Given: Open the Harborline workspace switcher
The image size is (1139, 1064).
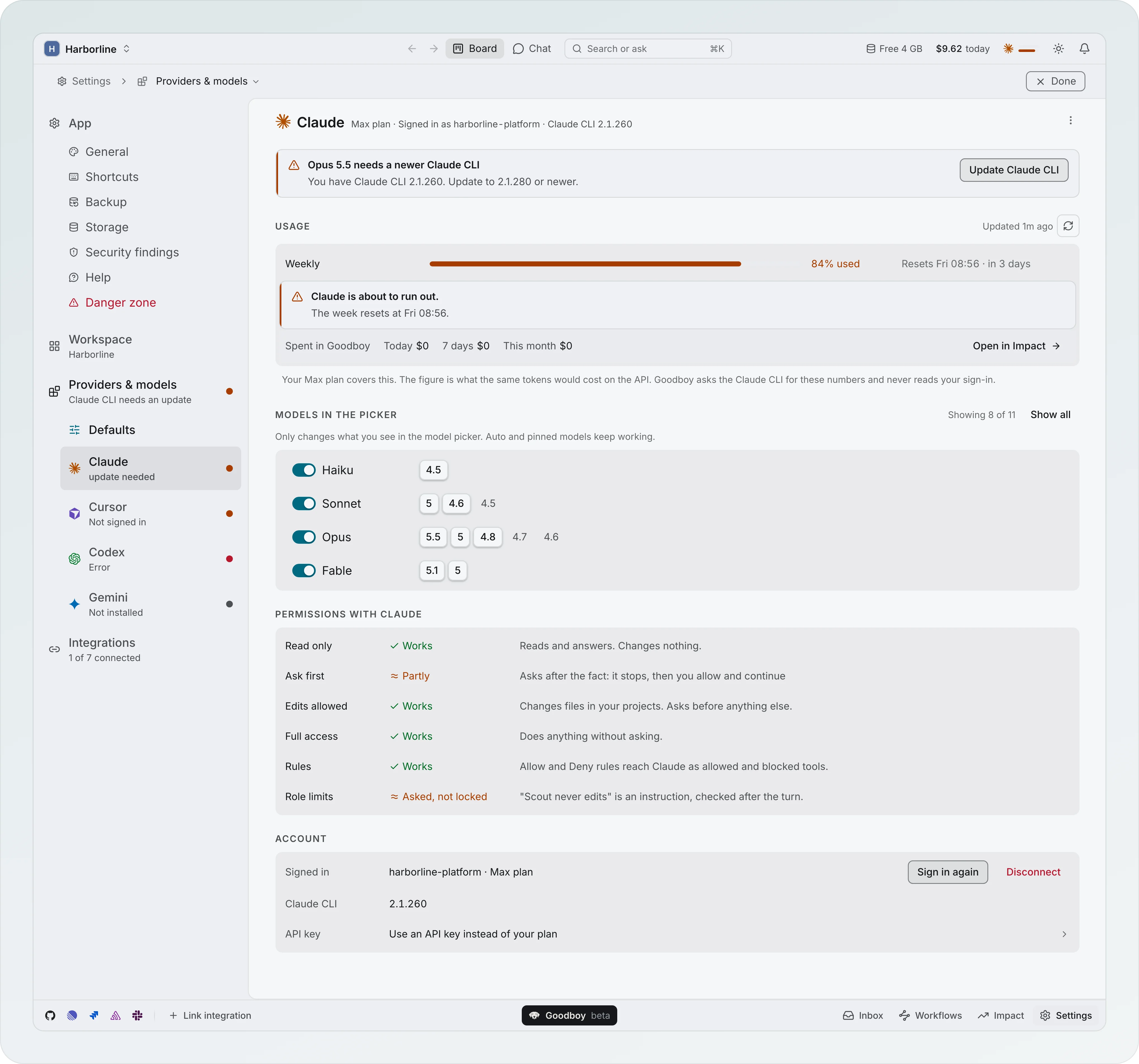Looking at the screenshot, I should [x=88, y=49].
